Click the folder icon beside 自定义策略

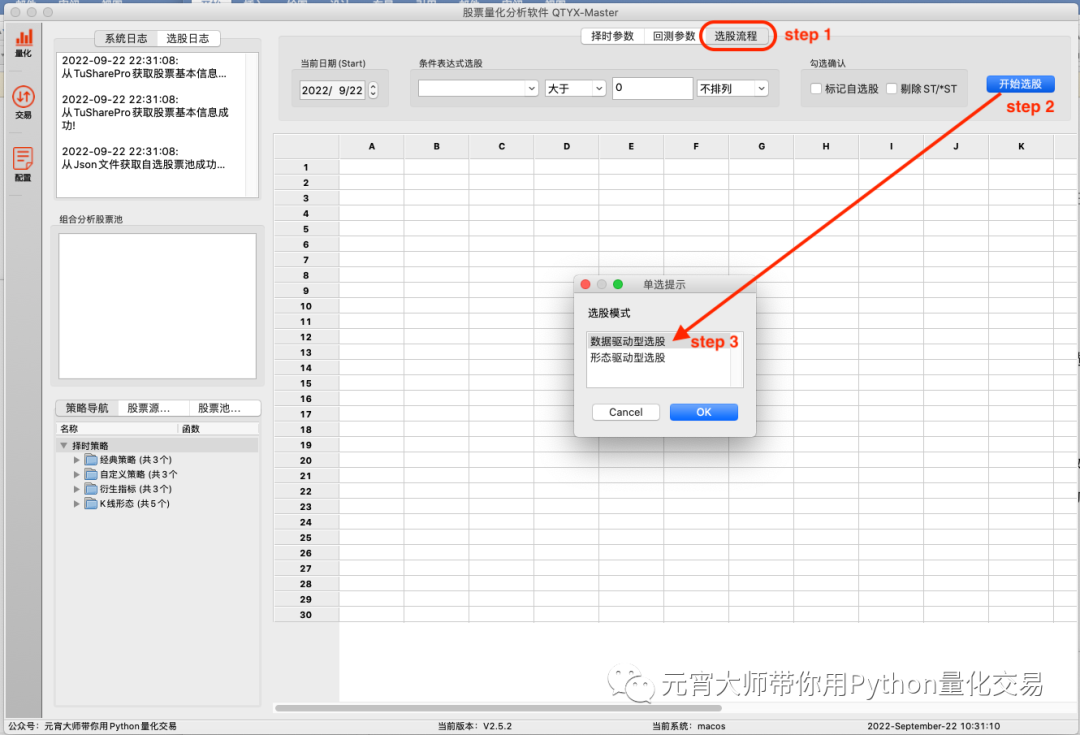[90, 474]
